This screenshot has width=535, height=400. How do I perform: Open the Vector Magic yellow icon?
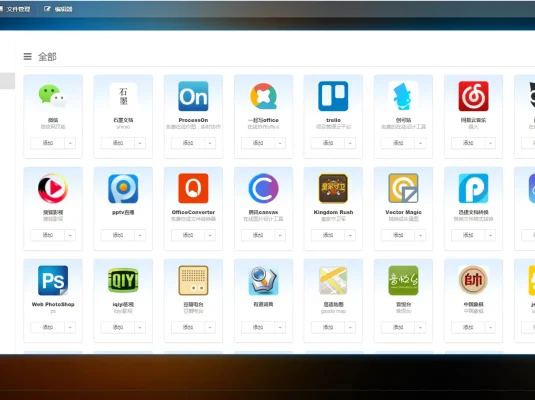coord(403,188)
